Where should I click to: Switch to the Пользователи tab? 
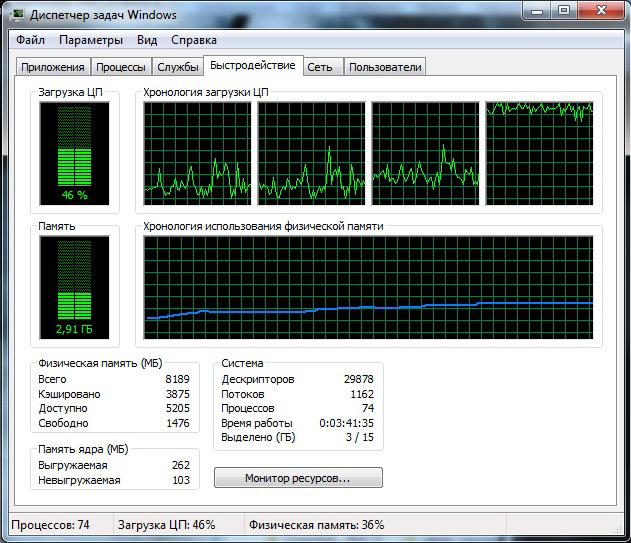(x=385, y=67)
